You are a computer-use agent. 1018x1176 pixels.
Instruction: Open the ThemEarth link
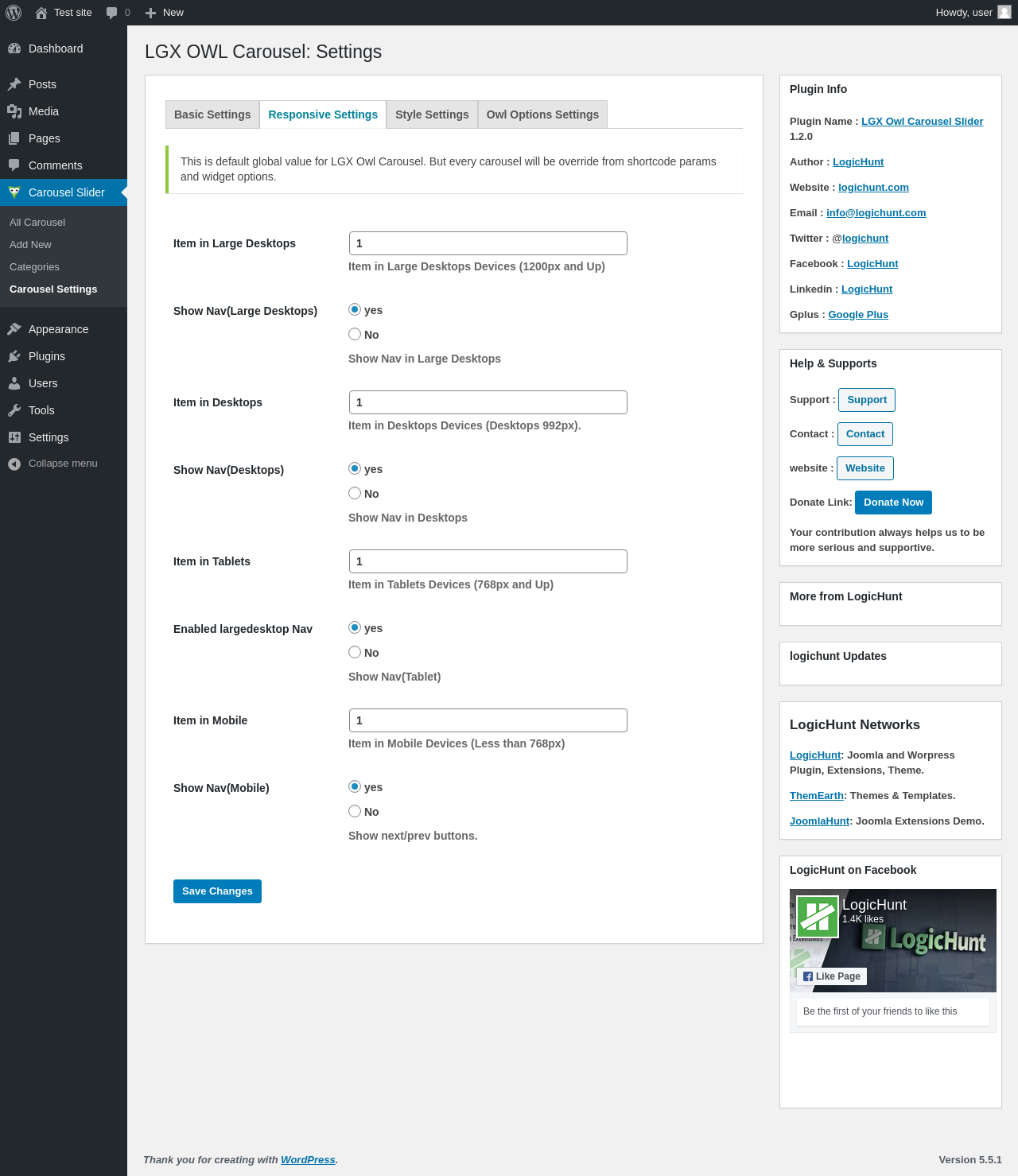817,796
